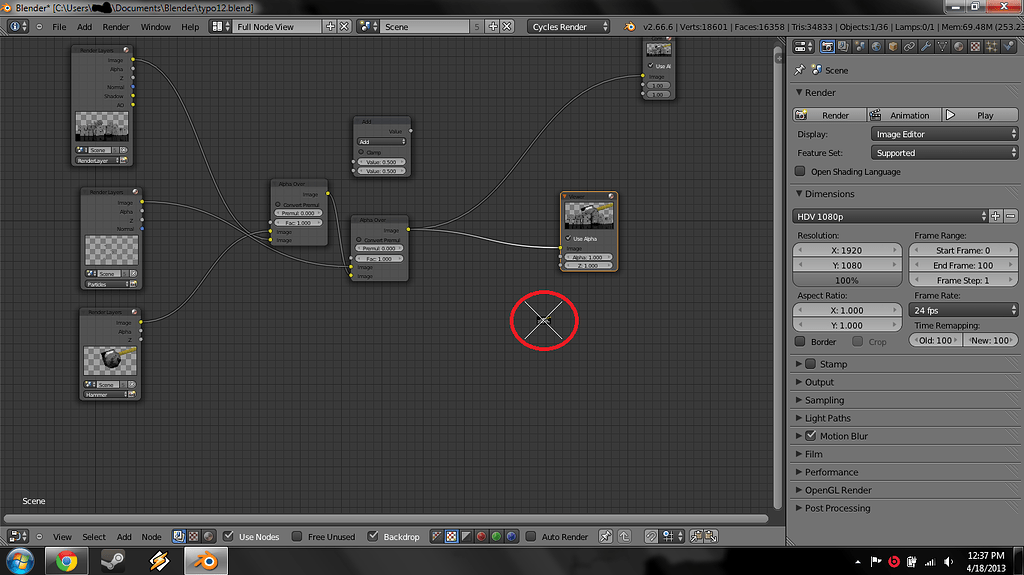Screen dimensions: 1024x575
Task: Toggle the Border checkbox
Action: 800,341
